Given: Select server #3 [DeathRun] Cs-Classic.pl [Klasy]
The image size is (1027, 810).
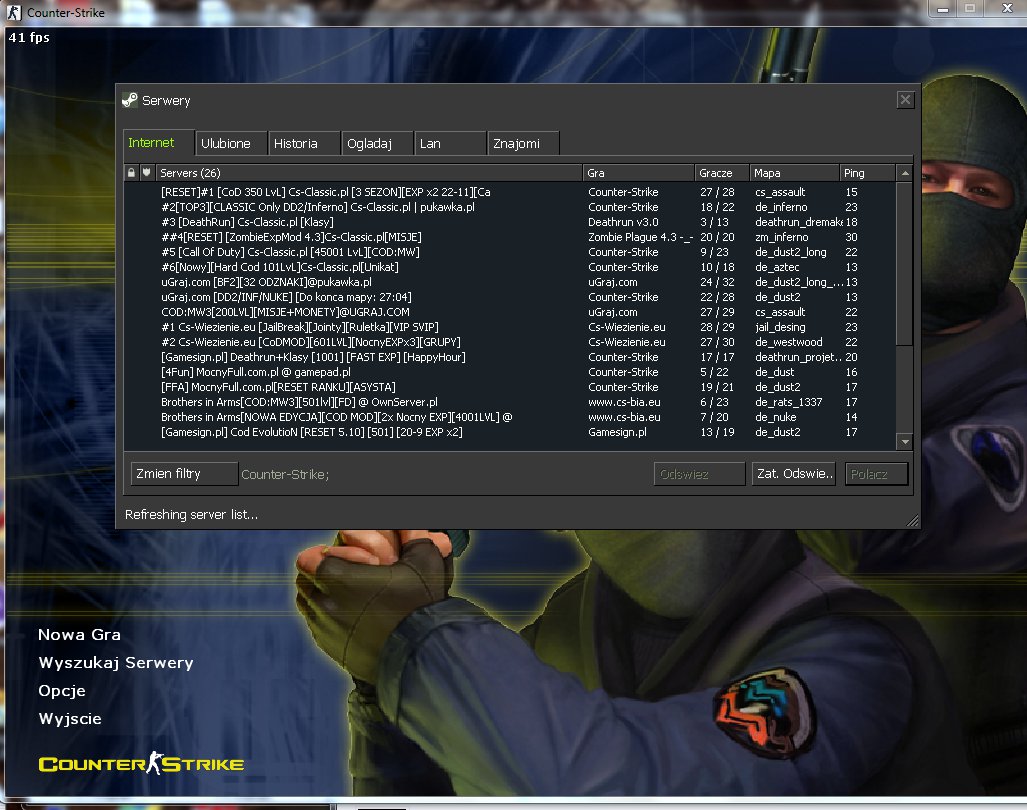Looking at the screenshot, I should click(510, 222).
